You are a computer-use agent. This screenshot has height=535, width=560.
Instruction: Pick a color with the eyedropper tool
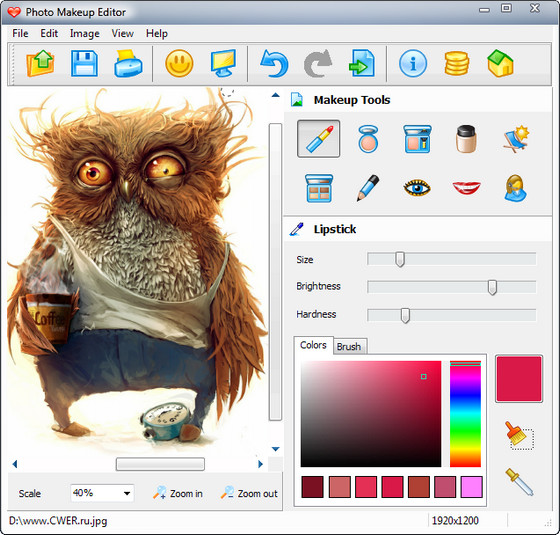click(519, 482)
